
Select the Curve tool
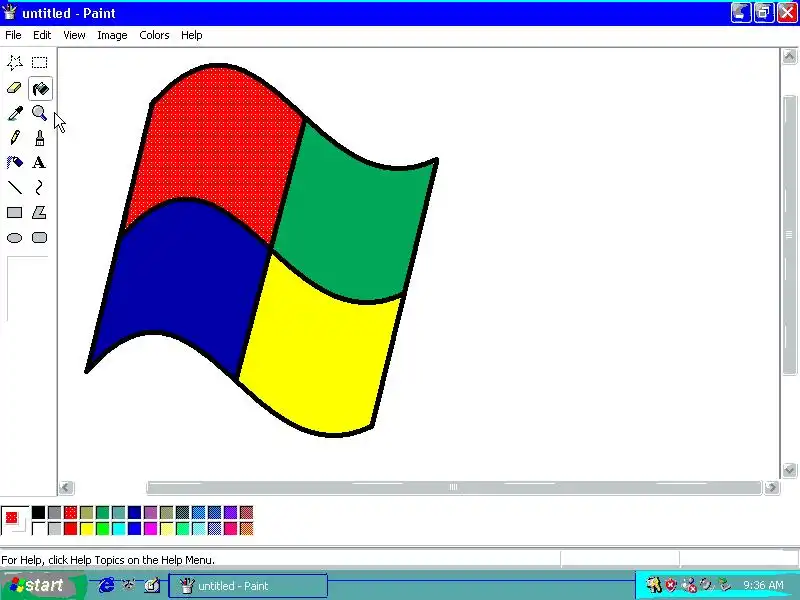click(x=39, y=188)
